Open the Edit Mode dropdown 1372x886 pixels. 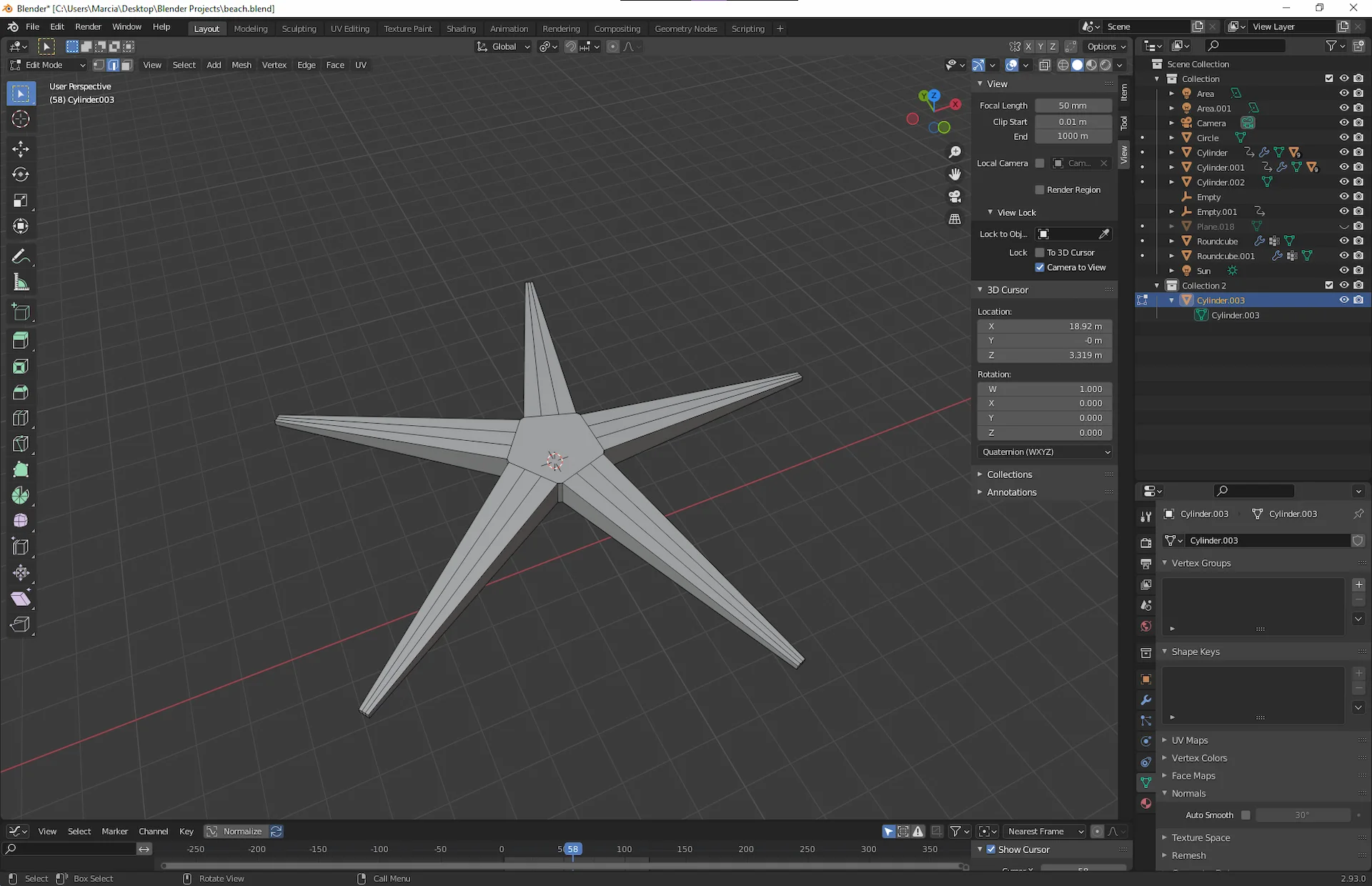pyautogui.click(x=47, y=65)
